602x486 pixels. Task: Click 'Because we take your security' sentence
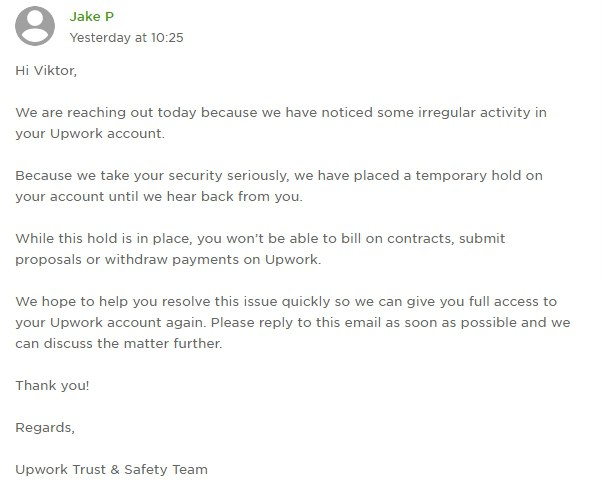[x=119, y=175]
